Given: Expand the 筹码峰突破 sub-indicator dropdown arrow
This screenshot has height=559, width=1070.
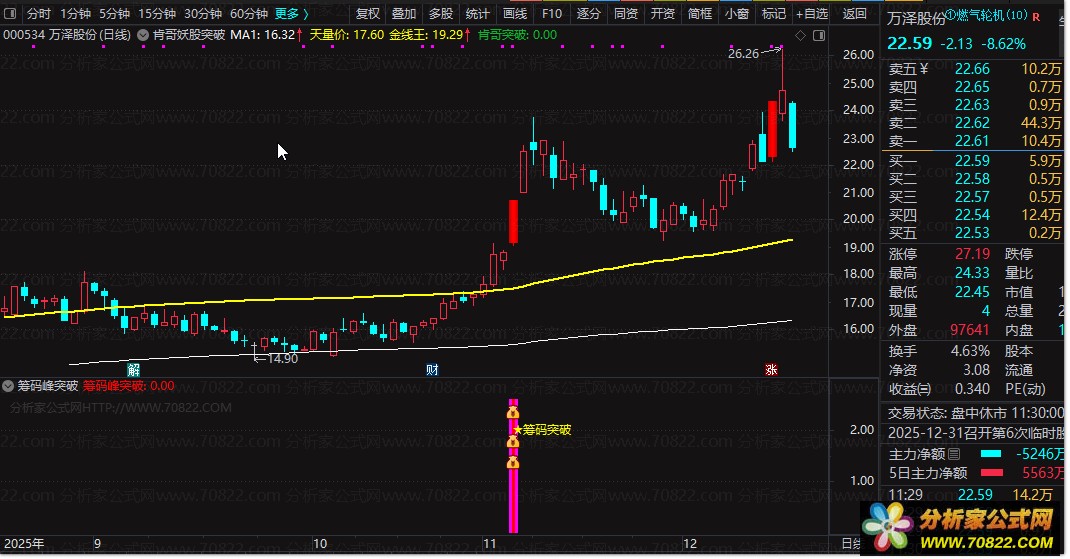Looking at the screenshot, I should [x=8, y=386].
